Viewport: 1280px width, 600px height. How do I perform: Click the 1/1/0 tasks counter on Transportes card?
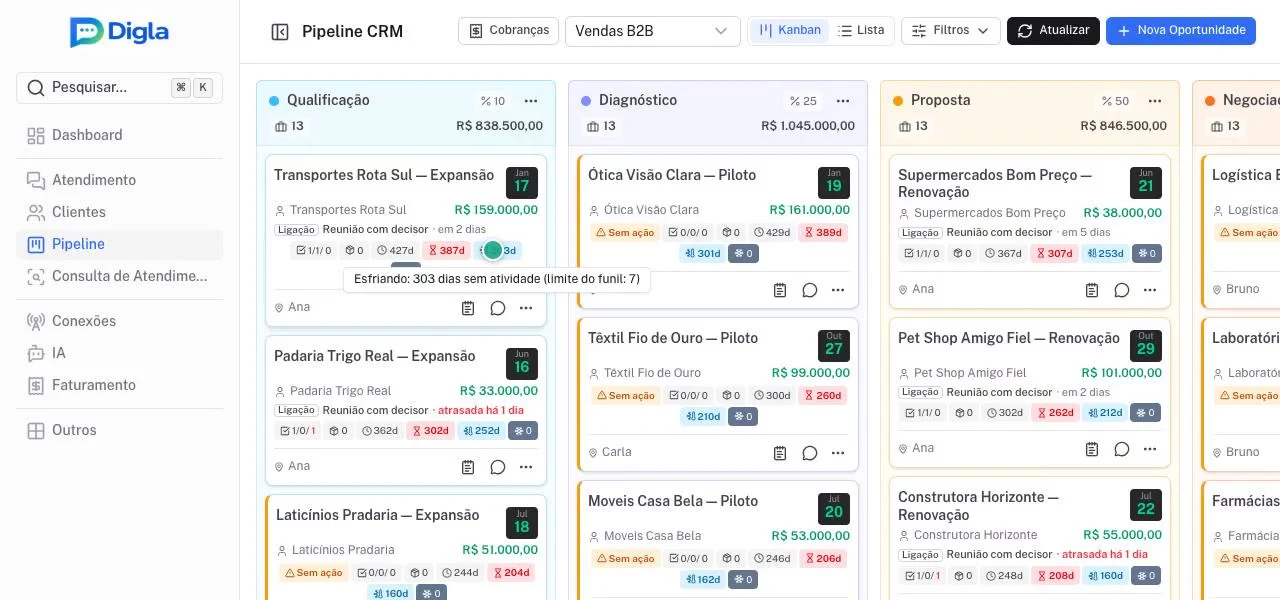[x=313, y=251]
